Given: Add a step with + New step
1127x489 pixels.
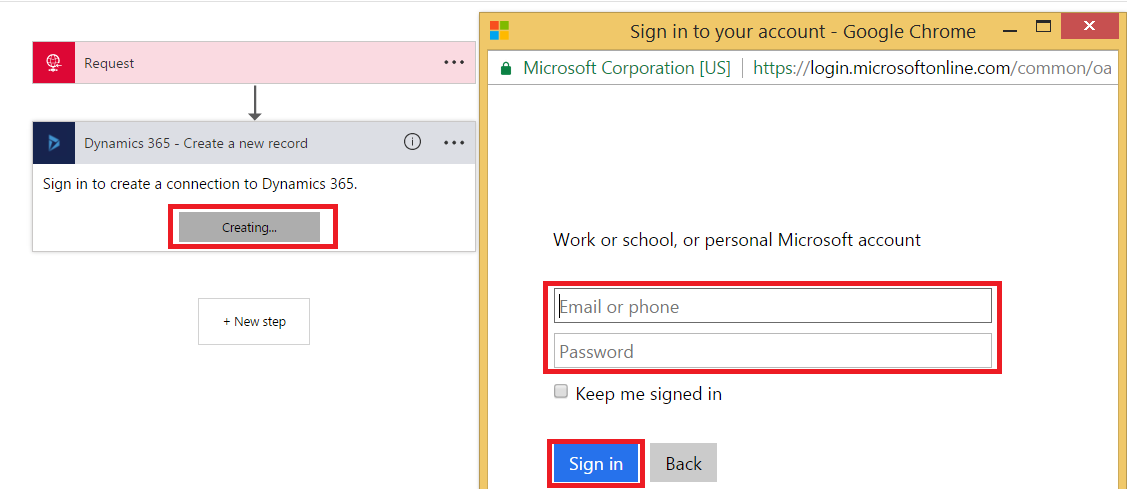Looking at the screenshot, I should point(254,321).
